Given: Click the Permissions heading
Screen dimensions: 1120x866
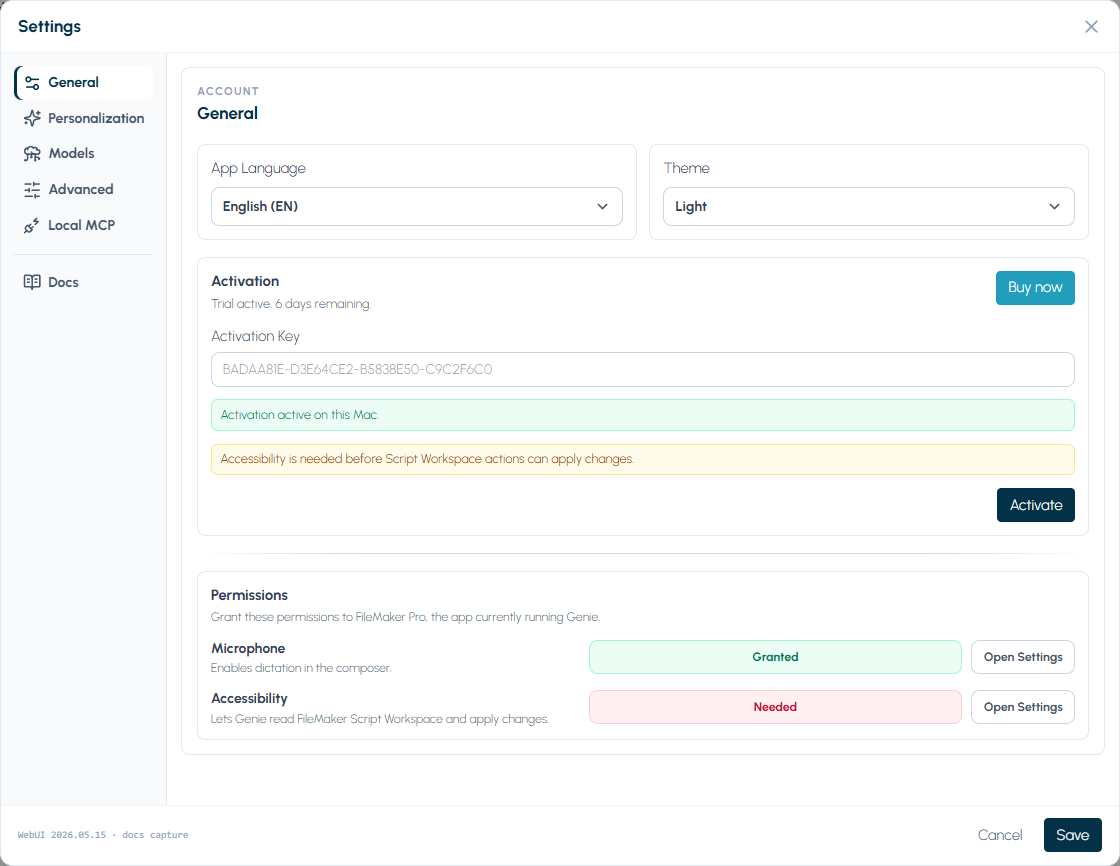Looking at the screenshot, I should pyautogui.click(x=249, y=595).
